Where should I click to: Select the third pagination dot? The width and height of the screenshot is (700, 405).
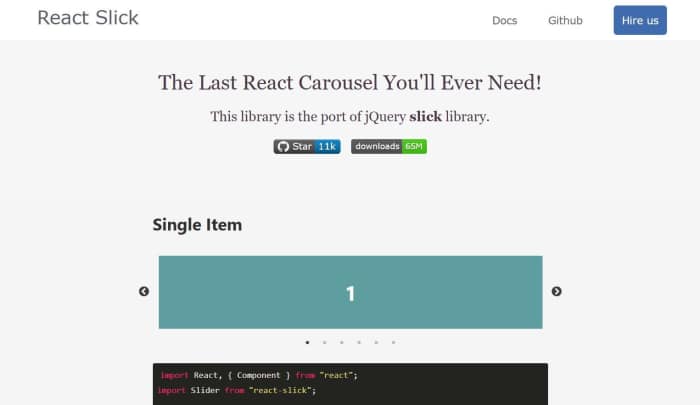point(342,342)
